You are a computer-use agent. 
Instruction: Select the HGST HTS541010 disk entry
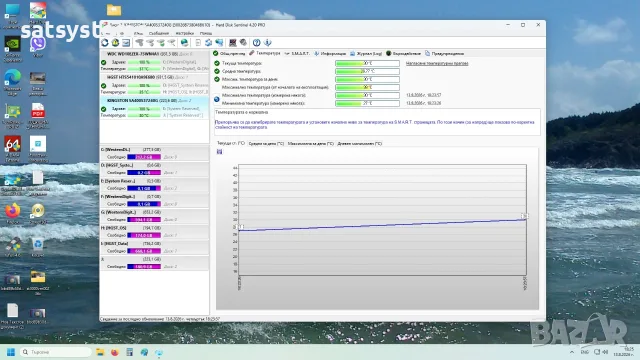pyautogui.click(x=154, y=84)
